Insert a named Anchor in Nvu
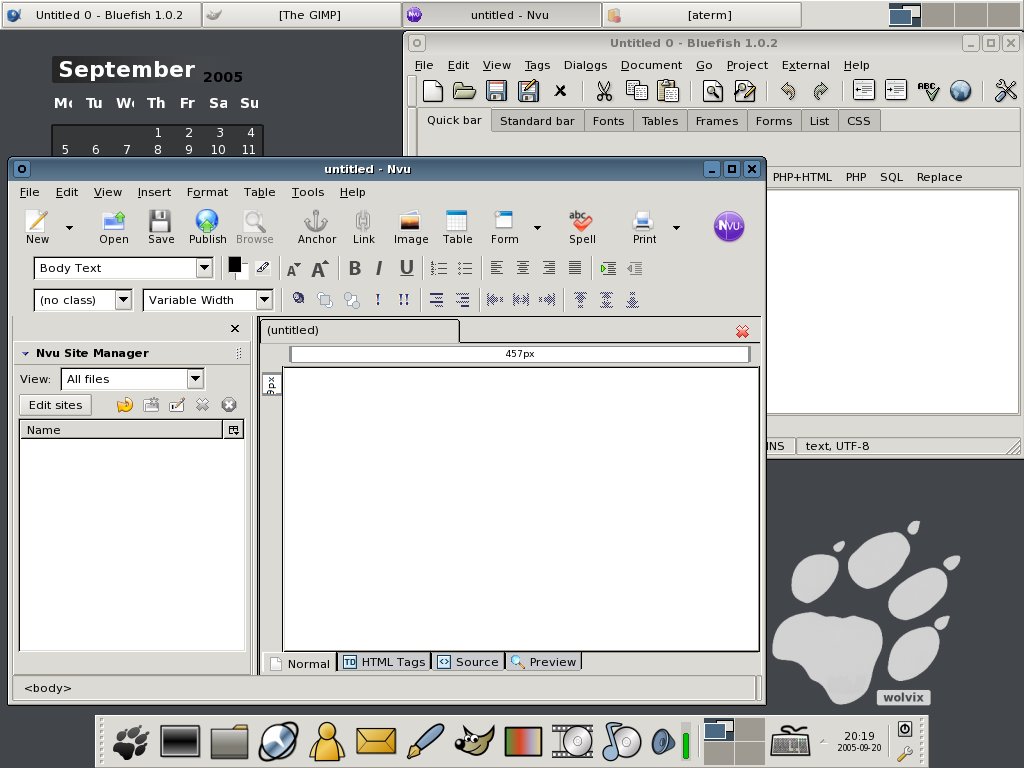 pos(317,227)
